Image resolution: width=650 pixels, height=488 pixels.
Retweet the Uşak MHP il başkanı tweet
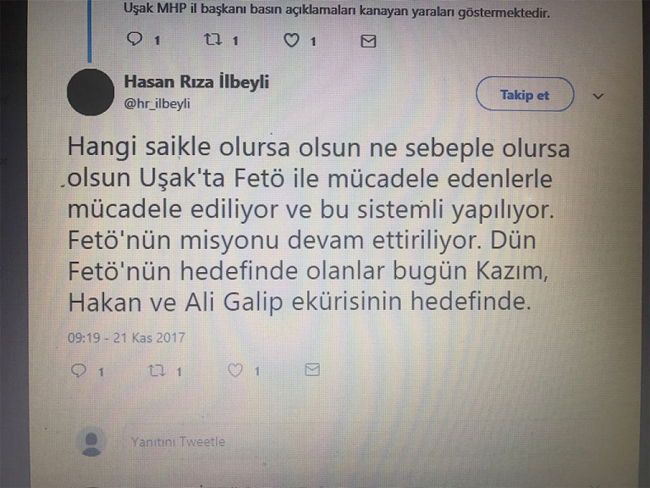point(213,40)
